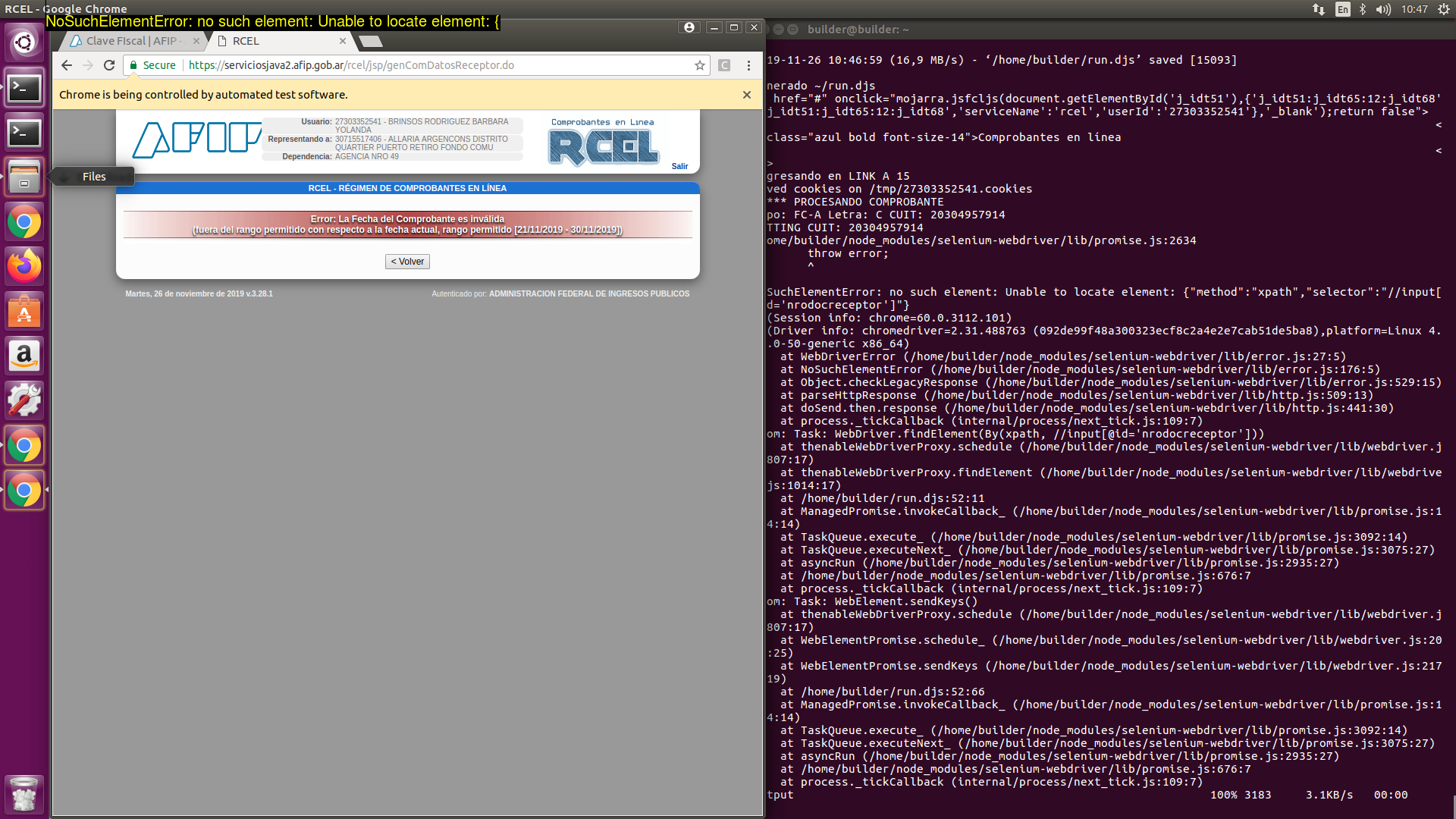Open the first Terminal launcher icon

[x=24, y=88]
